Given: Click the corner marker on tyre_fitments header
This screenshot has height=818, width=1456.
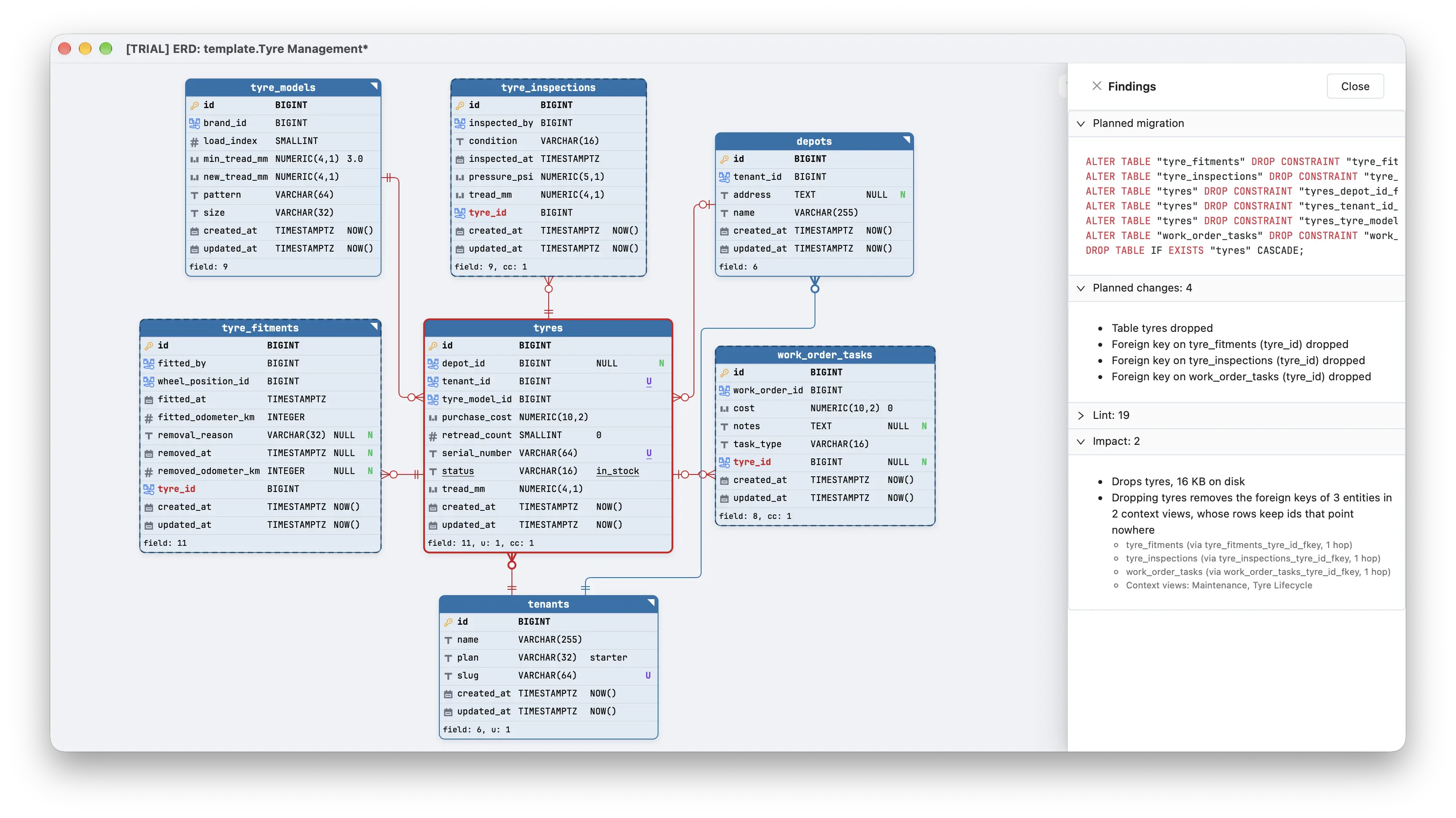Looking at the screenshot, I should pos(373,326).
